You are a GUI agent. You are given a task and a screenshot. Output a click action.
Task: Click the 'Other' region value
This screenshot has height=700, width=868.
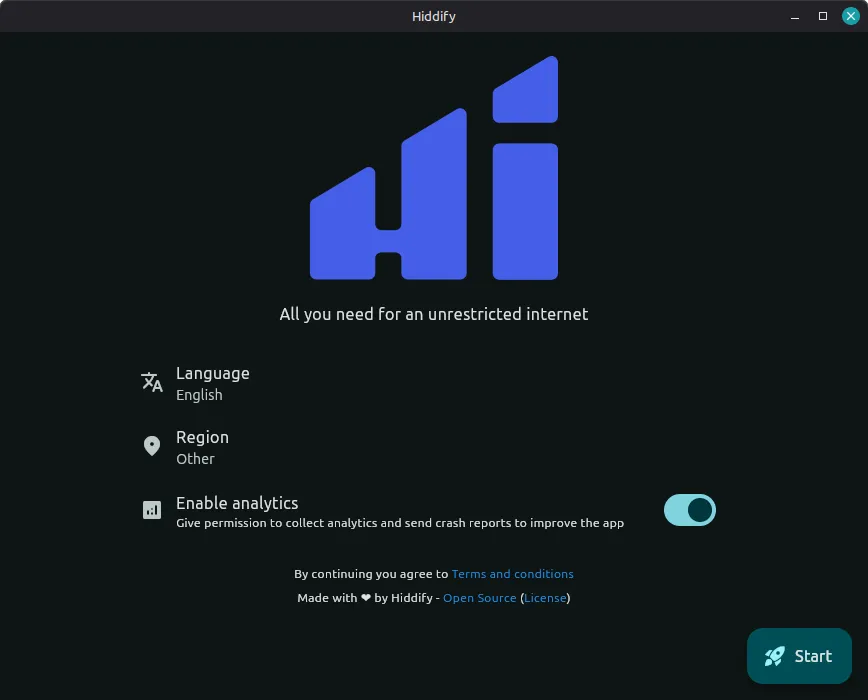point(195,459)
